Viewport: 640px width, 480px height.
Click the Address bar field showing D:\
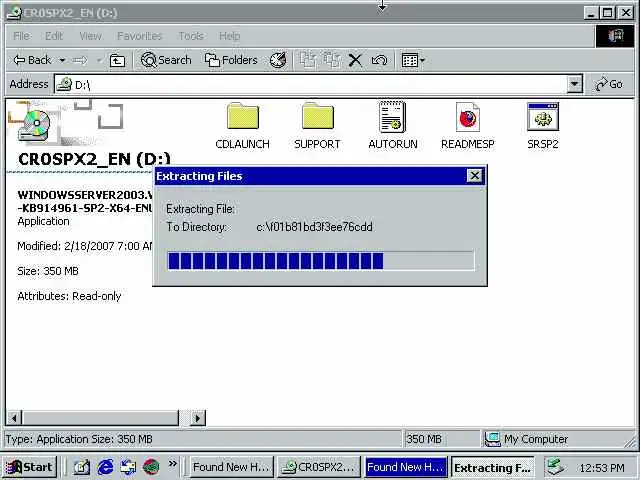tap(310, 84)
